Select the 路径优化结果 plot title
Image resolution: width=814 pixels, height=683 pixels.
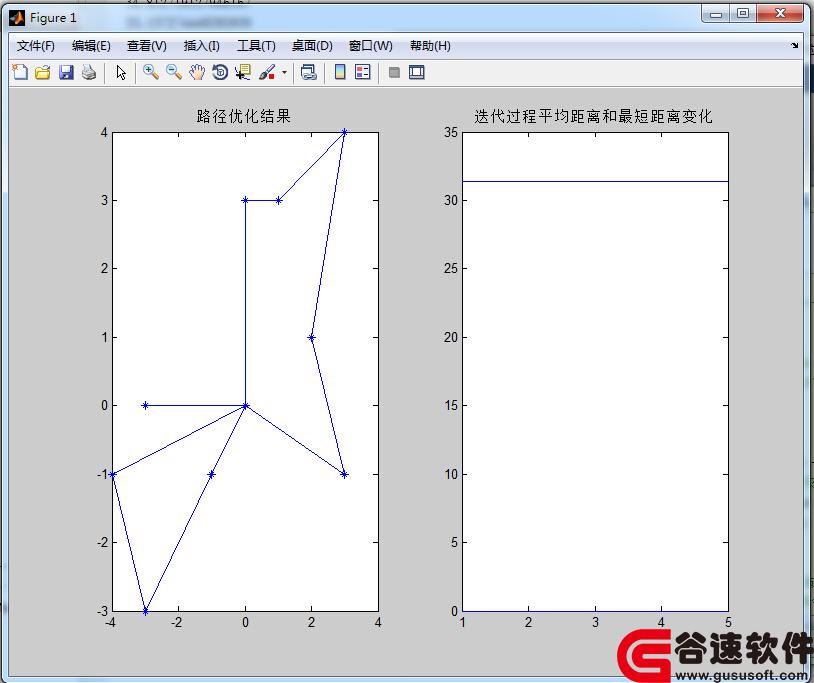click(x=243, y=116)
